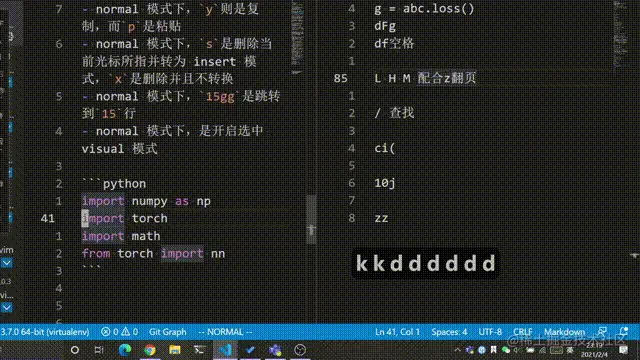Open the blue checkmark To Do app
This screenshot has width=640, height=360.
250,350
